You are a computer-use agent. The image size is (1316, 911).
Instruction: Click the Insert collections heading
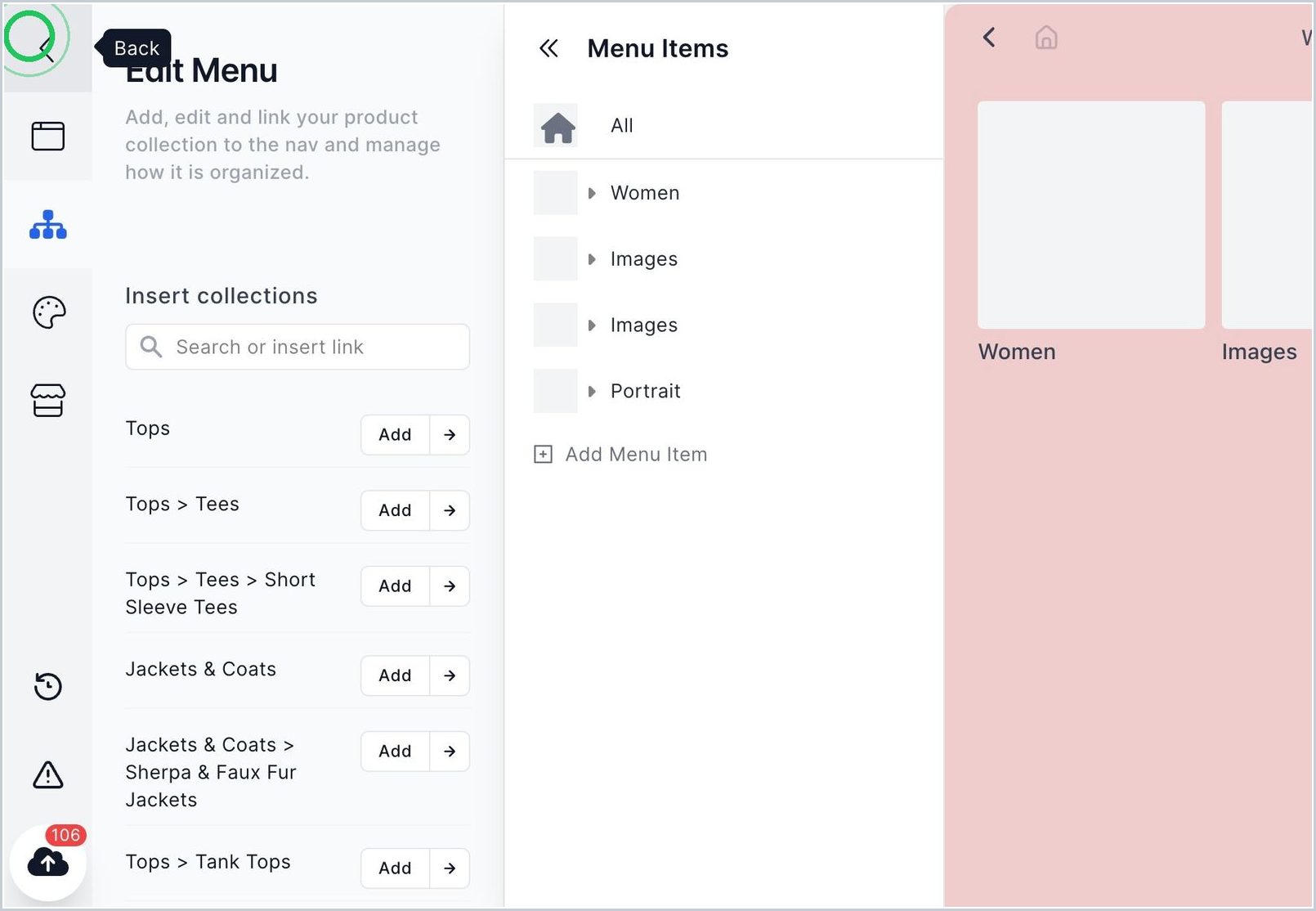[221, 296]
